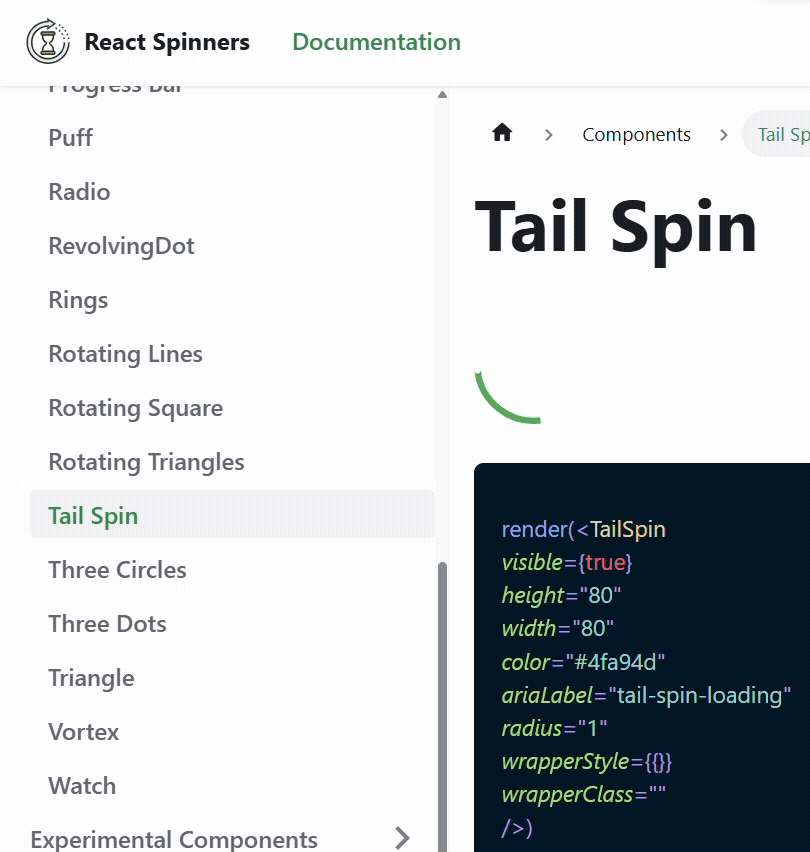The width and height of the screenshot is (810, 852).
Task: Open the Three Circles page
Action: coord(117,570)
